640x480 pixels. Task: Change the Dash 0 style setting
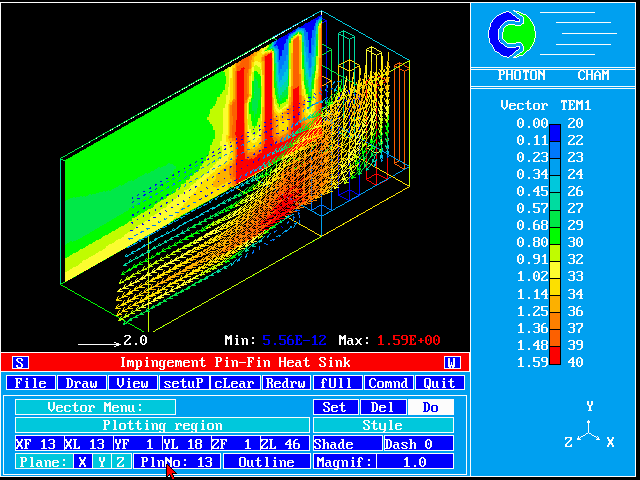[x=418, y=444]
